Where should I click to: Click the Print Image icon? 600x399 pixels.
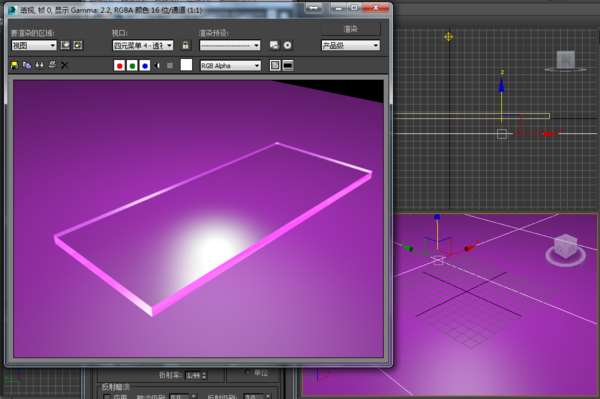52,65
